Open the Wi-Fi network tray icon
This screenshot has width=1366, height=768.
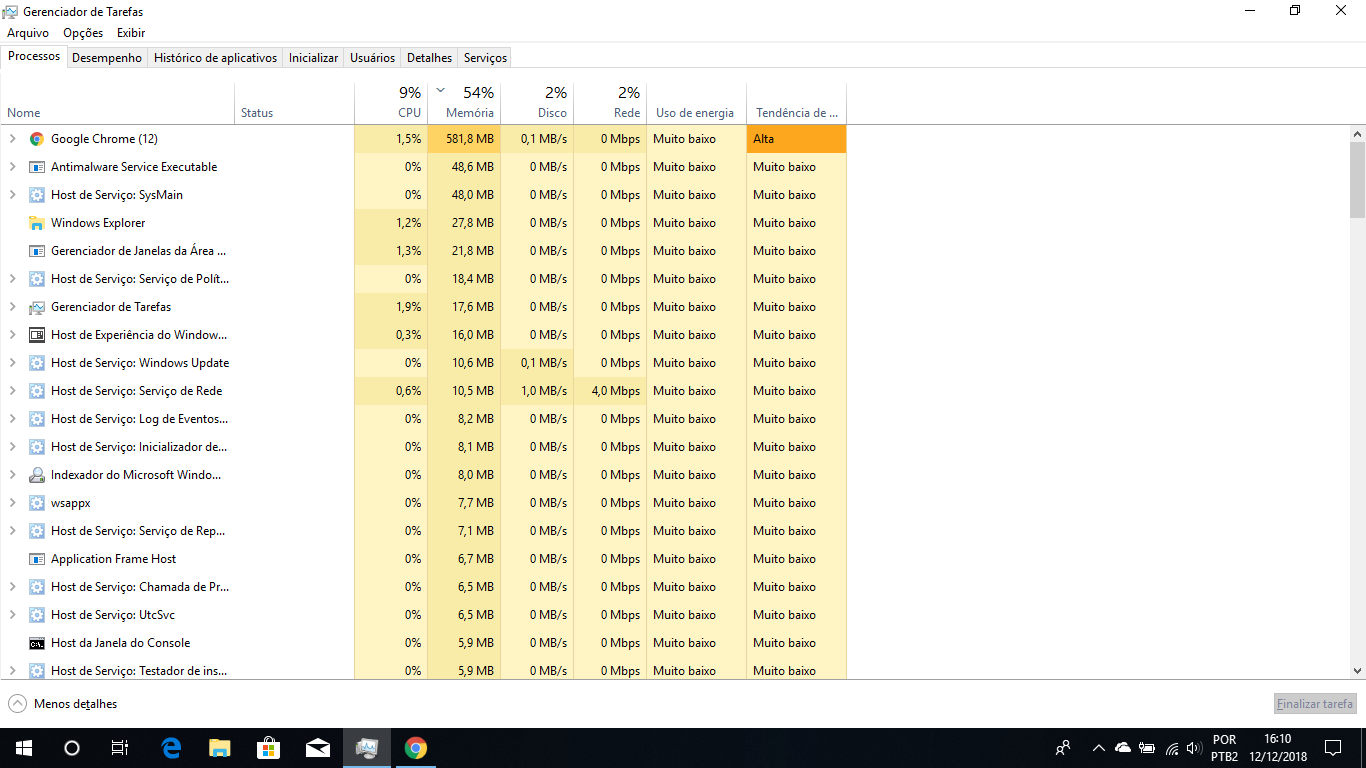1172,748
